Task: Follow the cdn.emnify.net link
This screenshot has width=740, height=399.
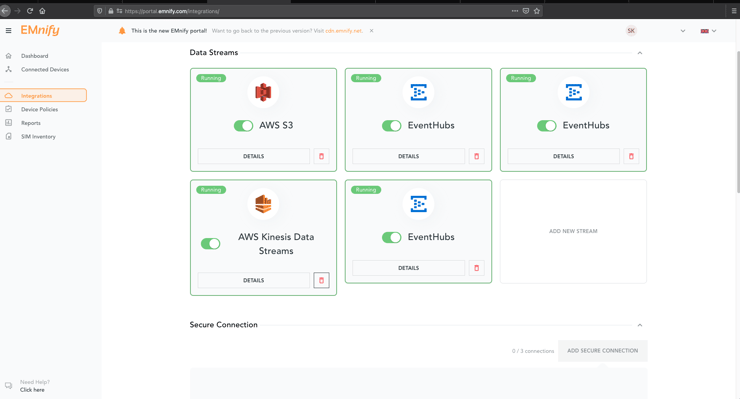Action: pyautogui.click(x=344, y=31)
